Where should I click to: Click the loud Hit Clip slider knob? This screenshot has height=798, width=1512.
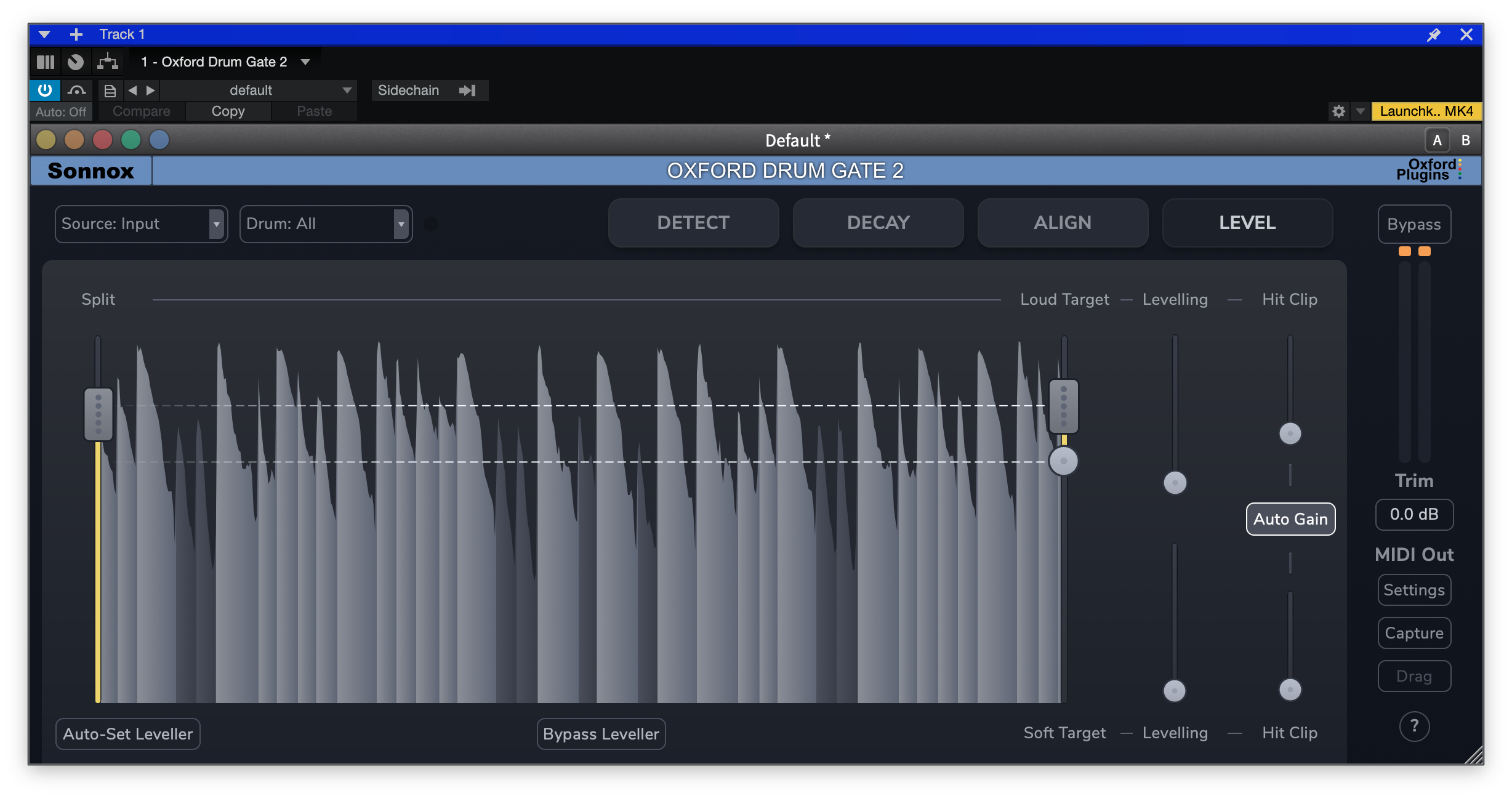[1290, 433]
